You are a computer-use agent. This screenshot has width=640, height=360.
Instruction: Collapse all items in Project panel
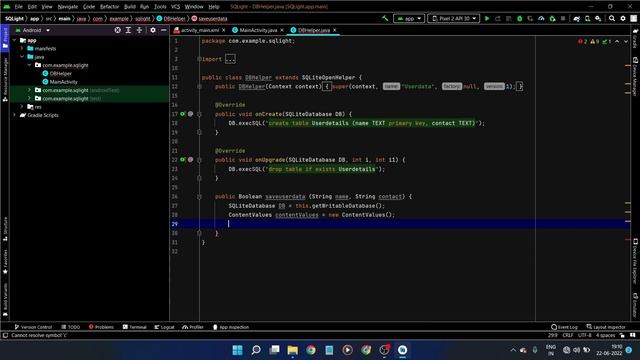coord(139,30)
